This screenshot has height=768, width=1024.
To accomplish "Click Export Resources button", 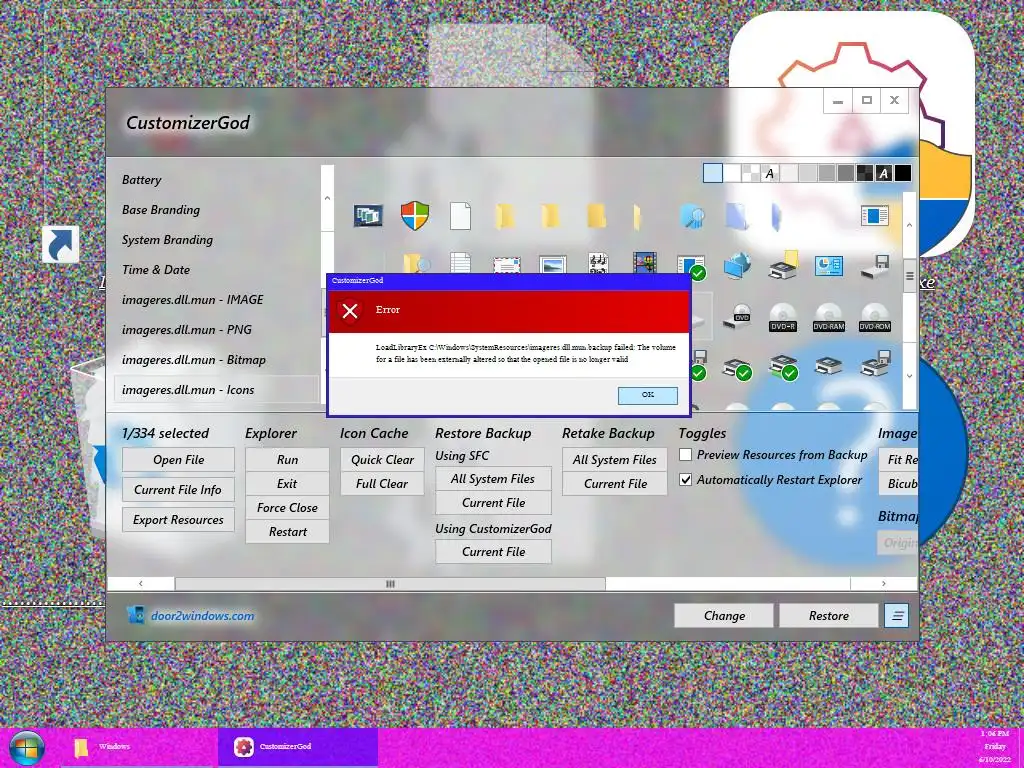I will (x=178, y=520).
